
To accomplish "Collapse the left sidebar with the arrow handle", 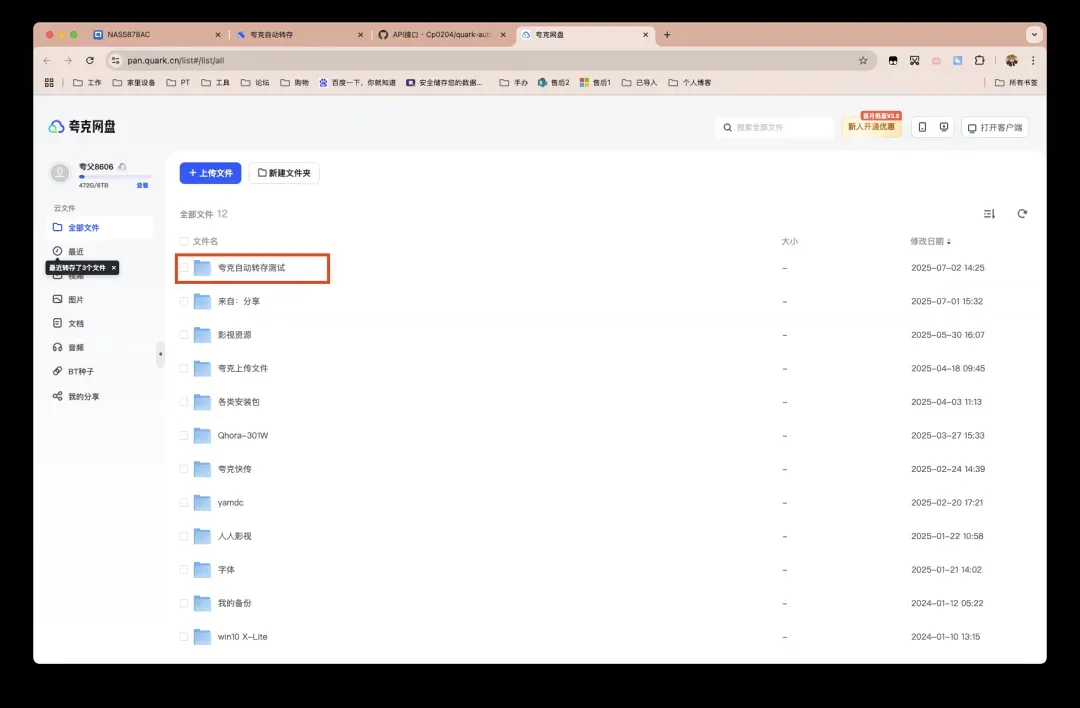I will [x=160, y=354].
